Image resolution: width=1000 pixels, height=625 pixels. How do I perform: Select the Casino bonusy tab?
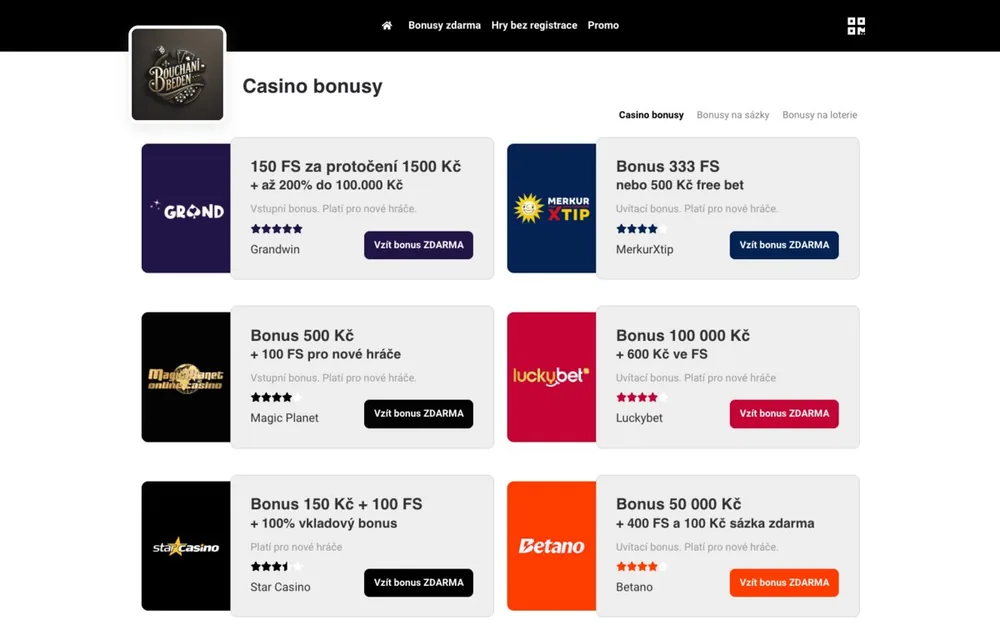click(x=651, y=115)
